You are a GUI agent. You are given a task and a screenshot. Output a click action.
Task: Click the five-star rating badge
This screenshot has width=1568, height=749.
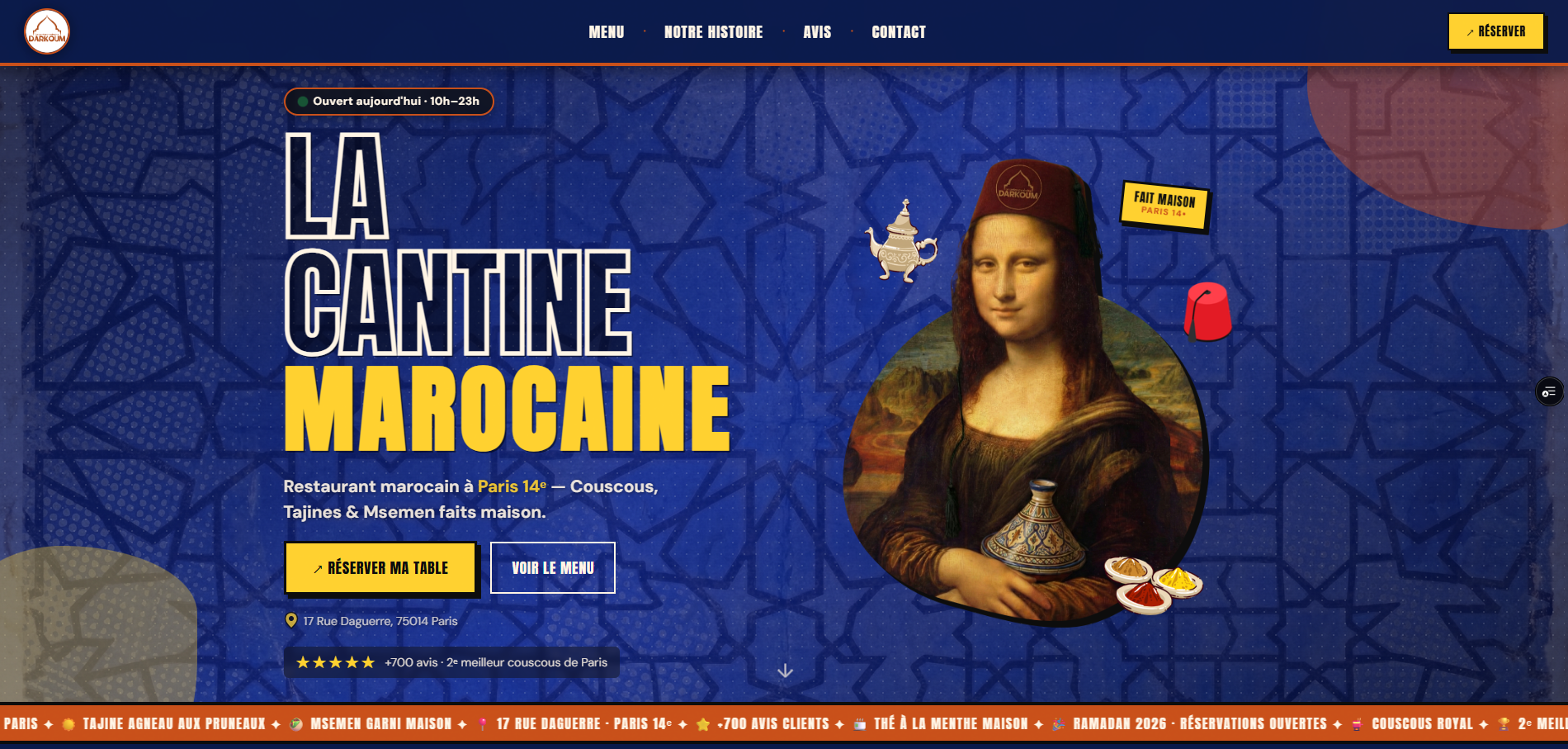[x=451, y=662]
